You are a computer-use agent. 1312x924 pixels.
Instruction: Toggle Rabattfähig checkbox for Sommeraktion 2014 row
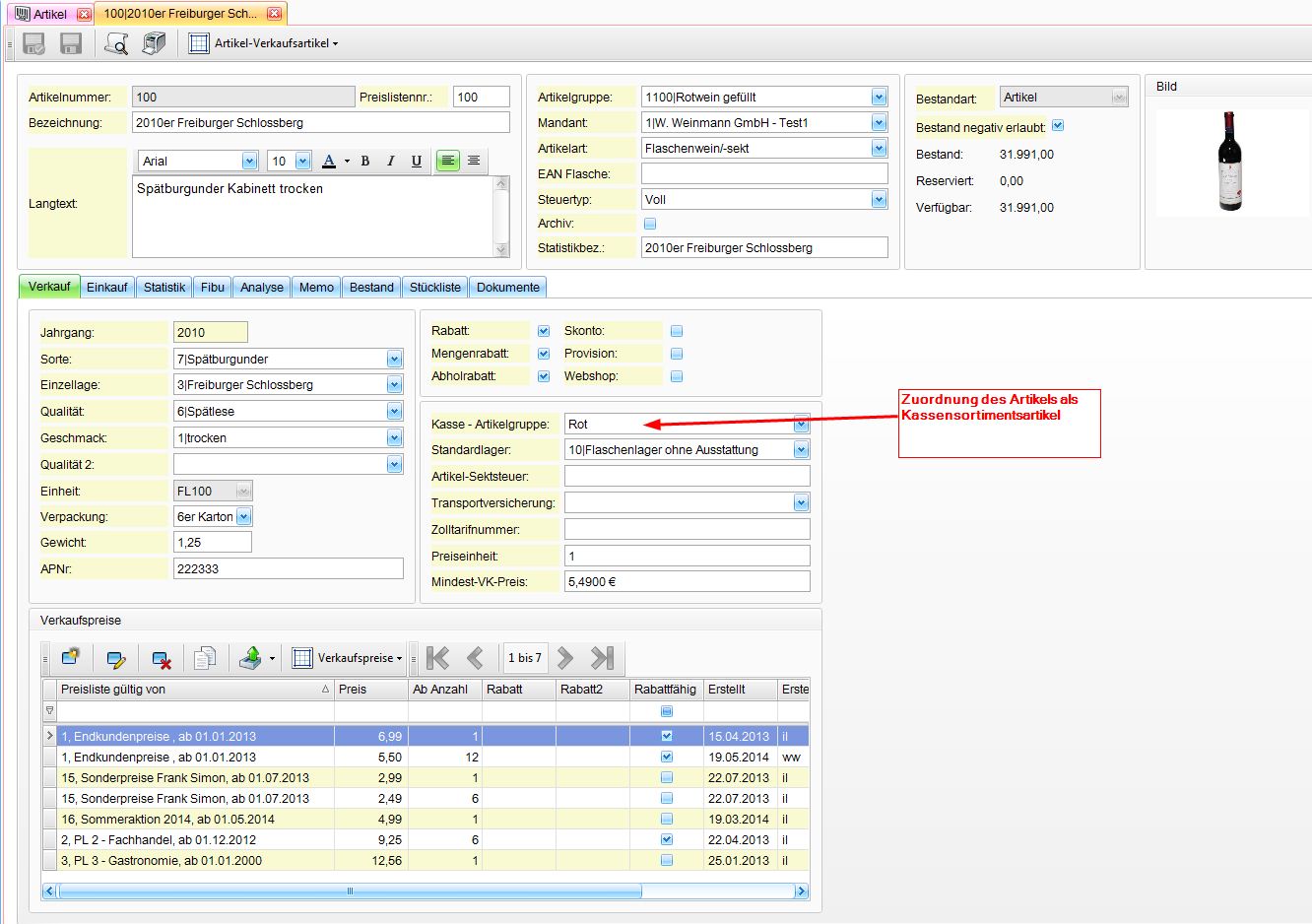tap(667, 819)
